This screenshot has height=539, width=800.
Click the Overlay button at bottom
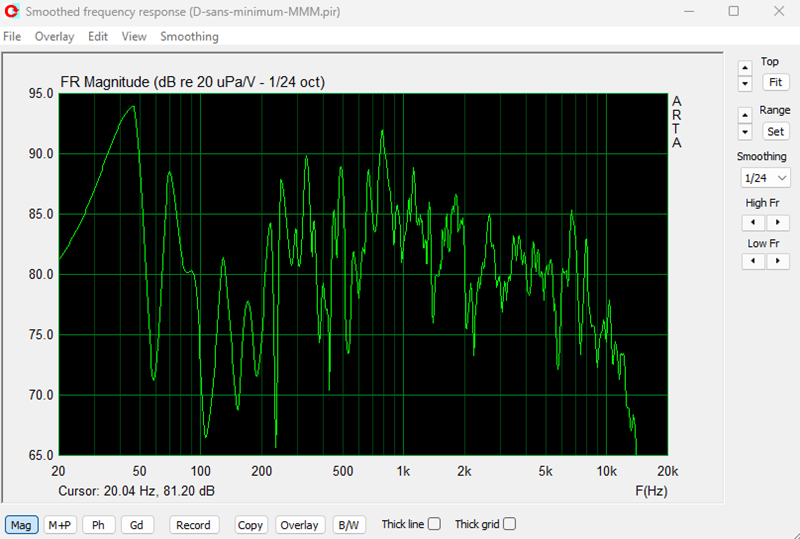pos(299,525)
